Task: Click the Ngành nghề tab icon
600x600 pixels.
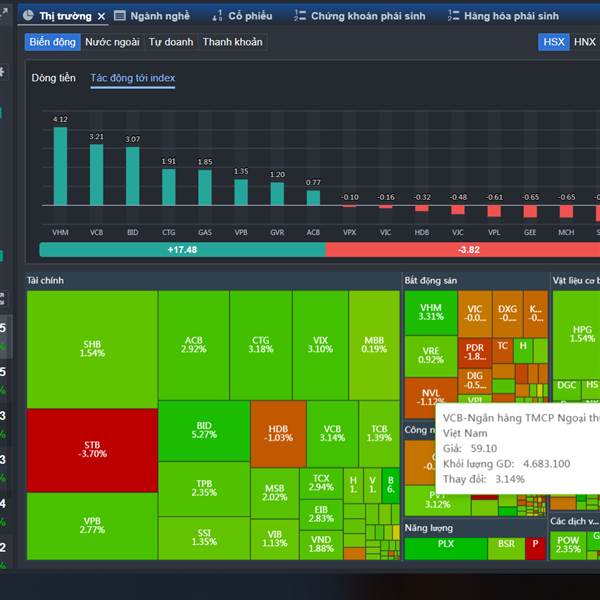Action: pos(121,16)
